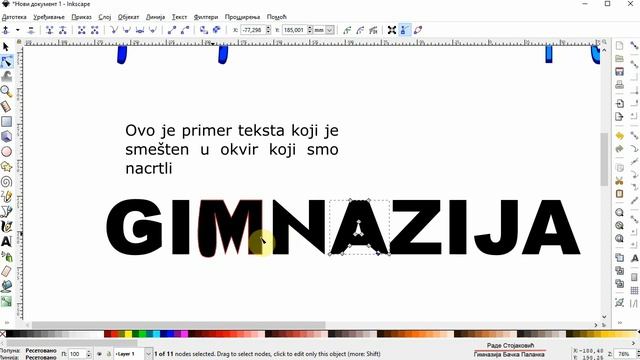The image size is (640, 360).
Task: Make selected segments curves
Action: [185, 30]
